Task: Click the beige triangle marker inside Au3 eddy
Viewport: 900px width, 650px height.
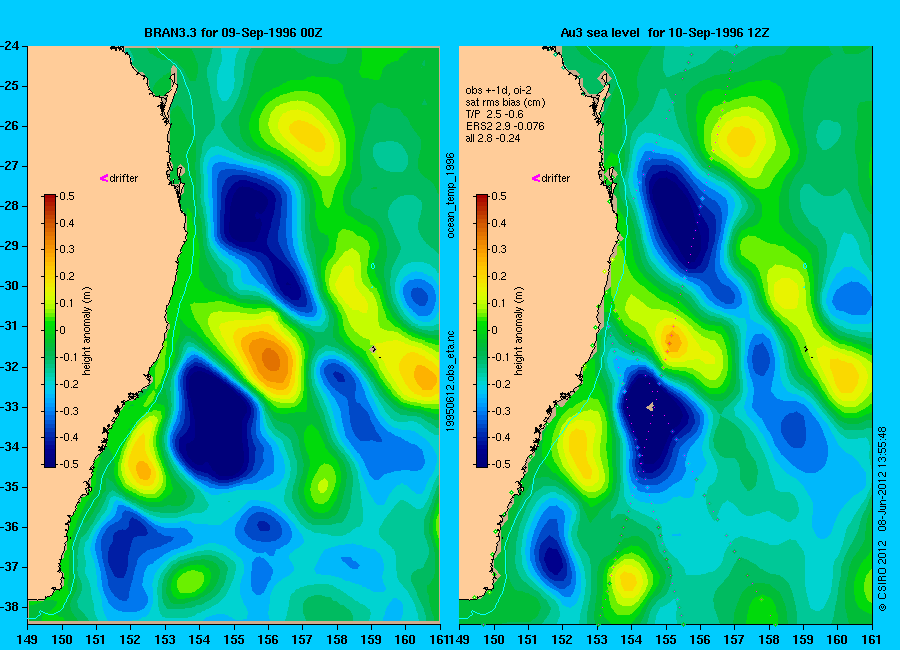Action: [650, 407]
